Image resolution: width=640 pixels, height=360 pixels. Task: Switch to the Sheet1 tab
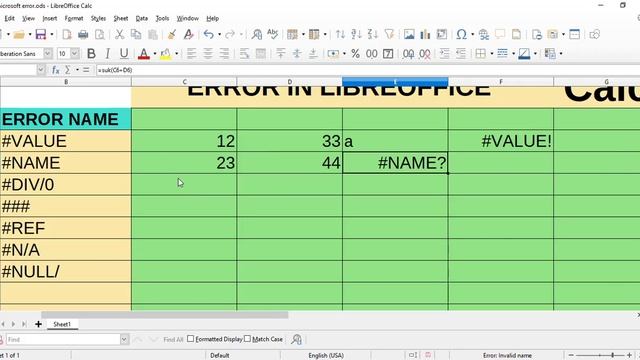click(62, 324)
